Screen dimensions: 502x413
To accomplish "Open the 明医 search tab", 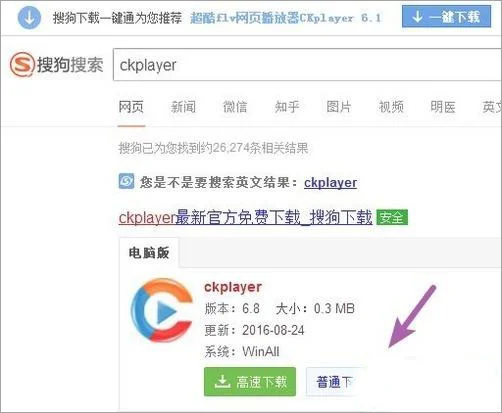I will click(443, 107).
